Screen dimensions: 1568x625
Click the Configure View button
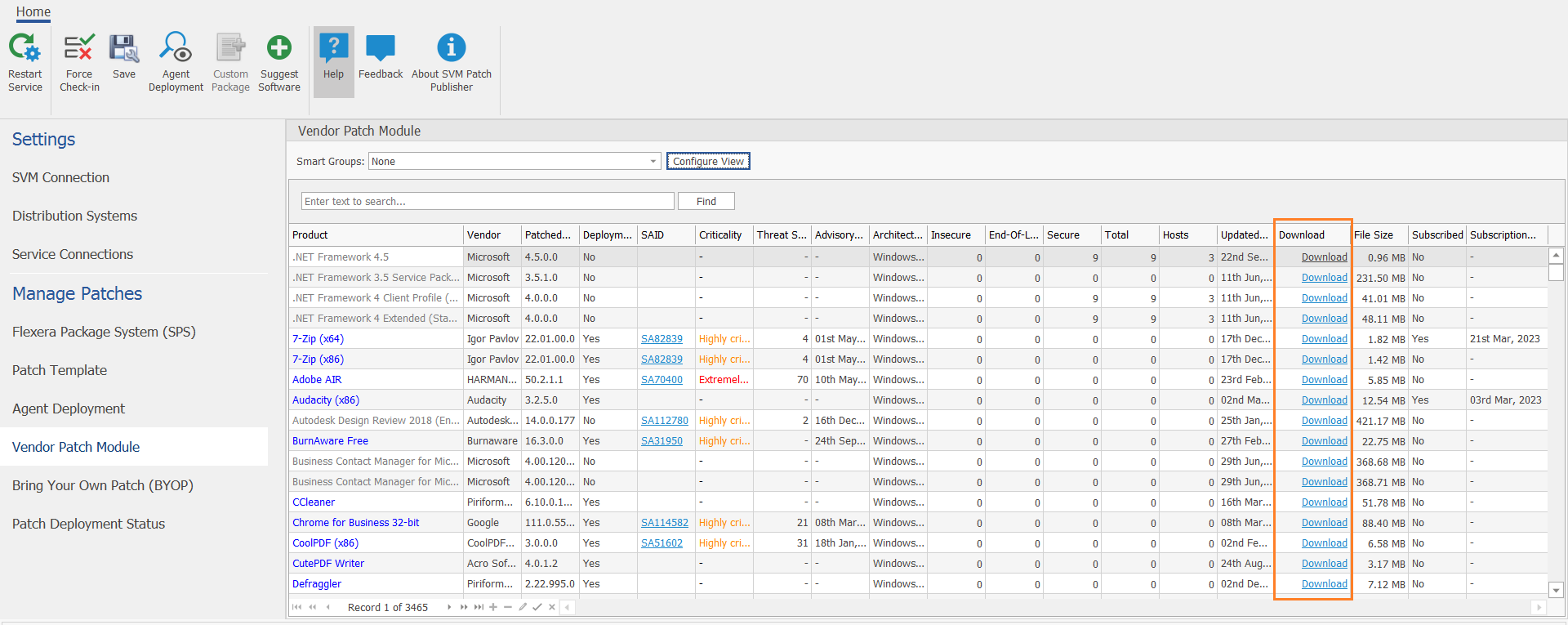click(708, 161)
